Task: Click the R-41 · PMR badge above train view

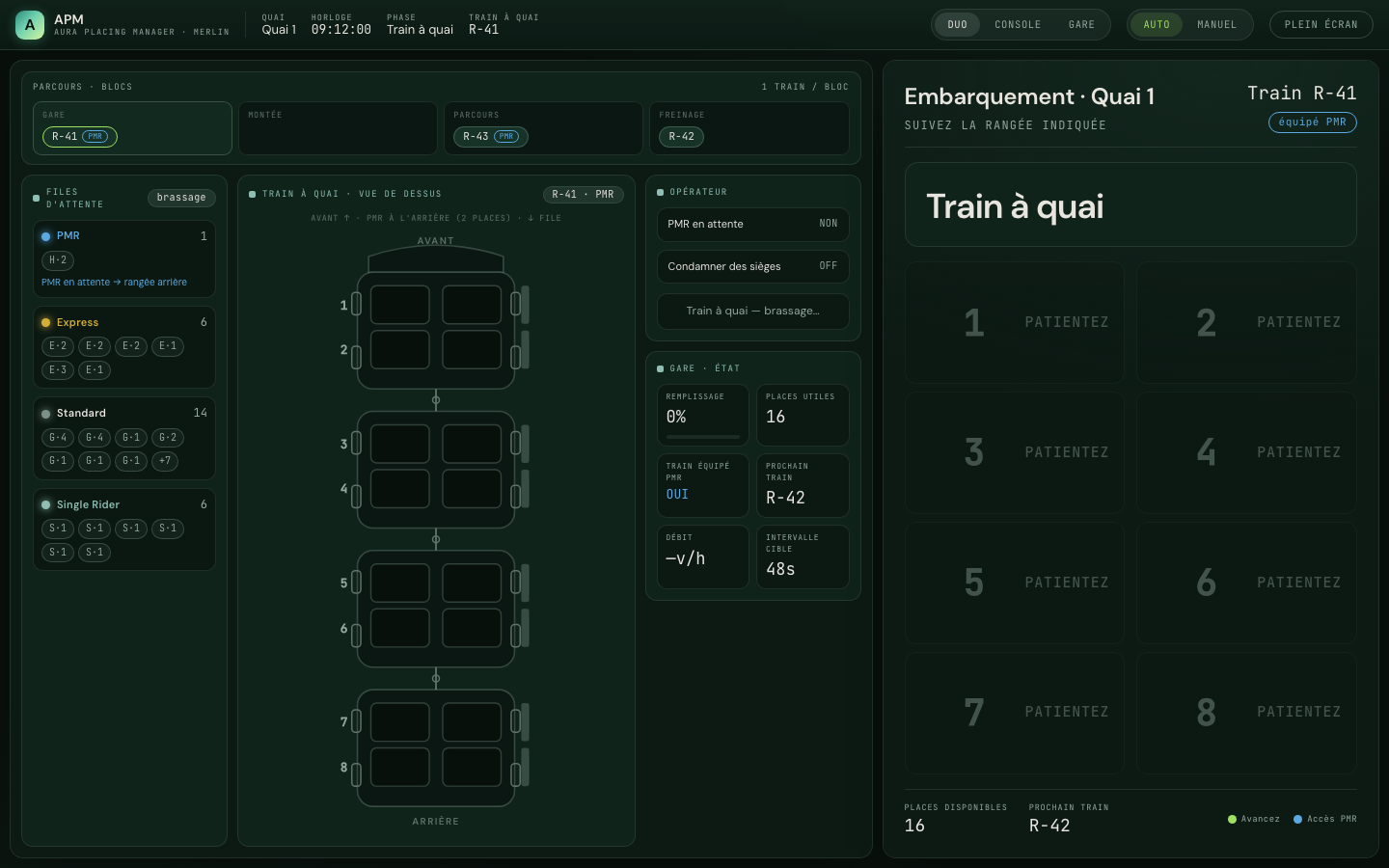Action: [583, 195]
